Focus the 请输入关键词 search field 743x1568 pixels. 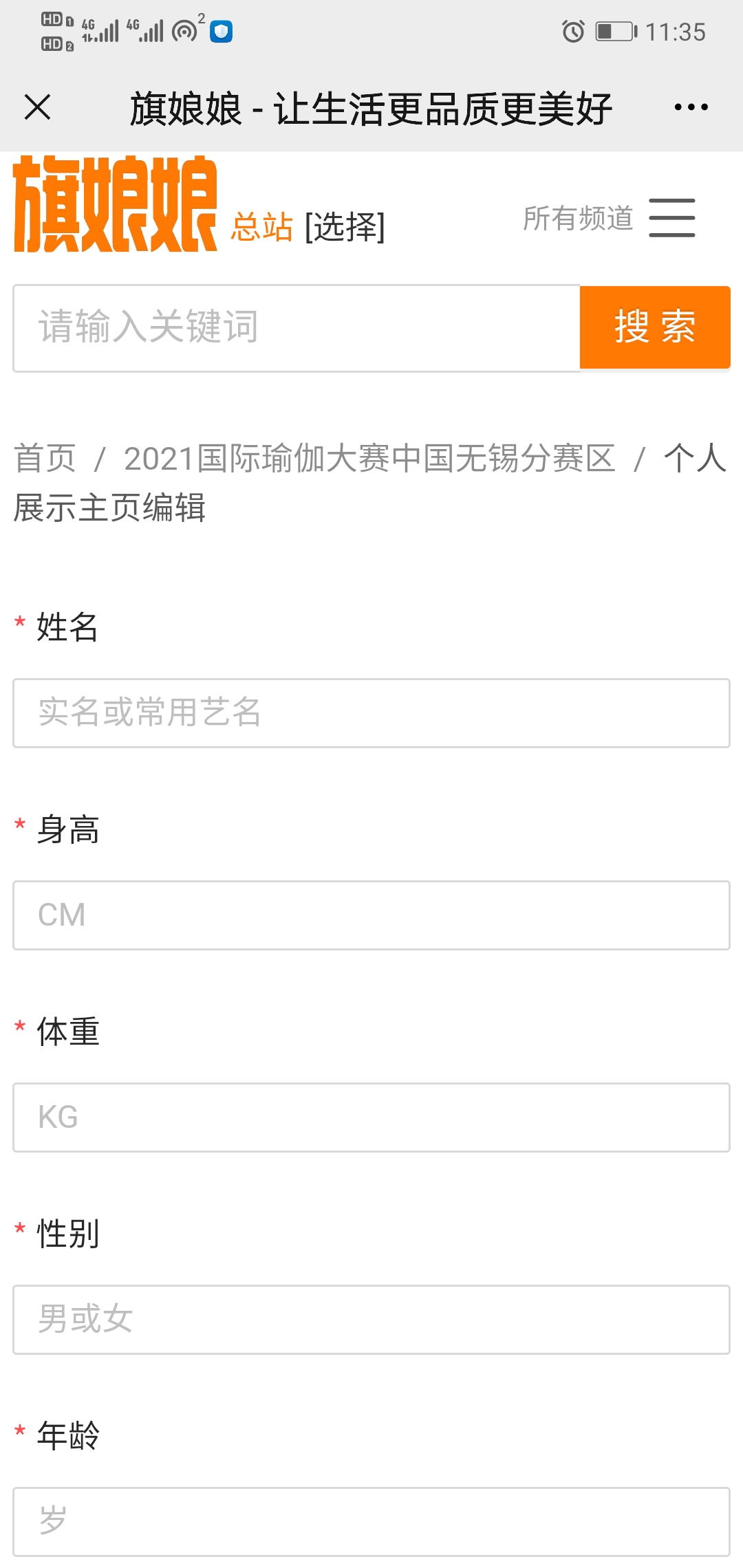tap(297, 328)
